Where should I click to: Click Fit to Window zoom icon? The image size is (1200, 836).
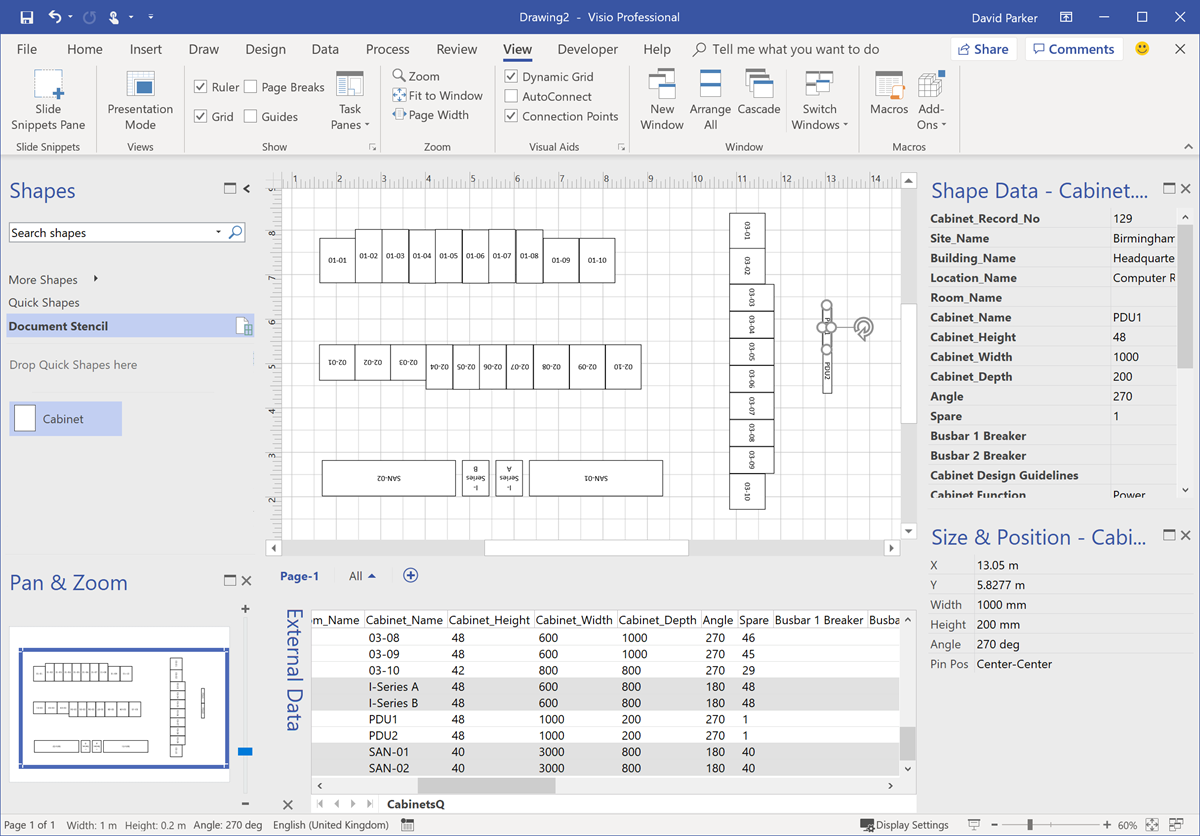pos(437,95)
